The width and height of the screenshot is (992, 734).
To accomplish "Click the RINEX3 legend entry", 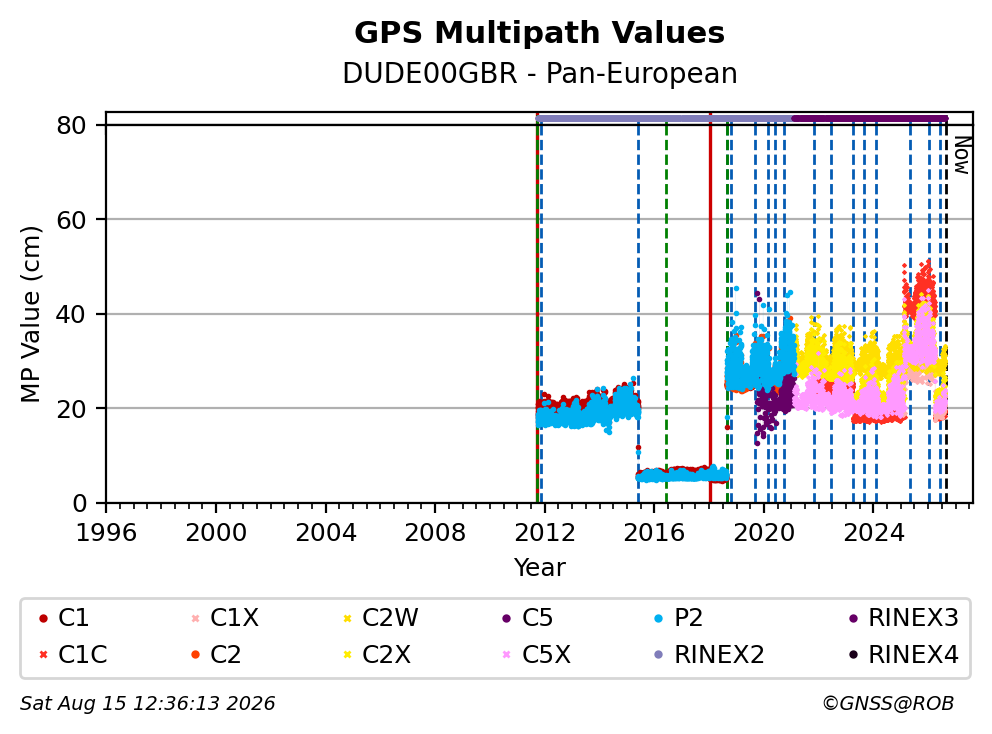I will pos(903,618).
